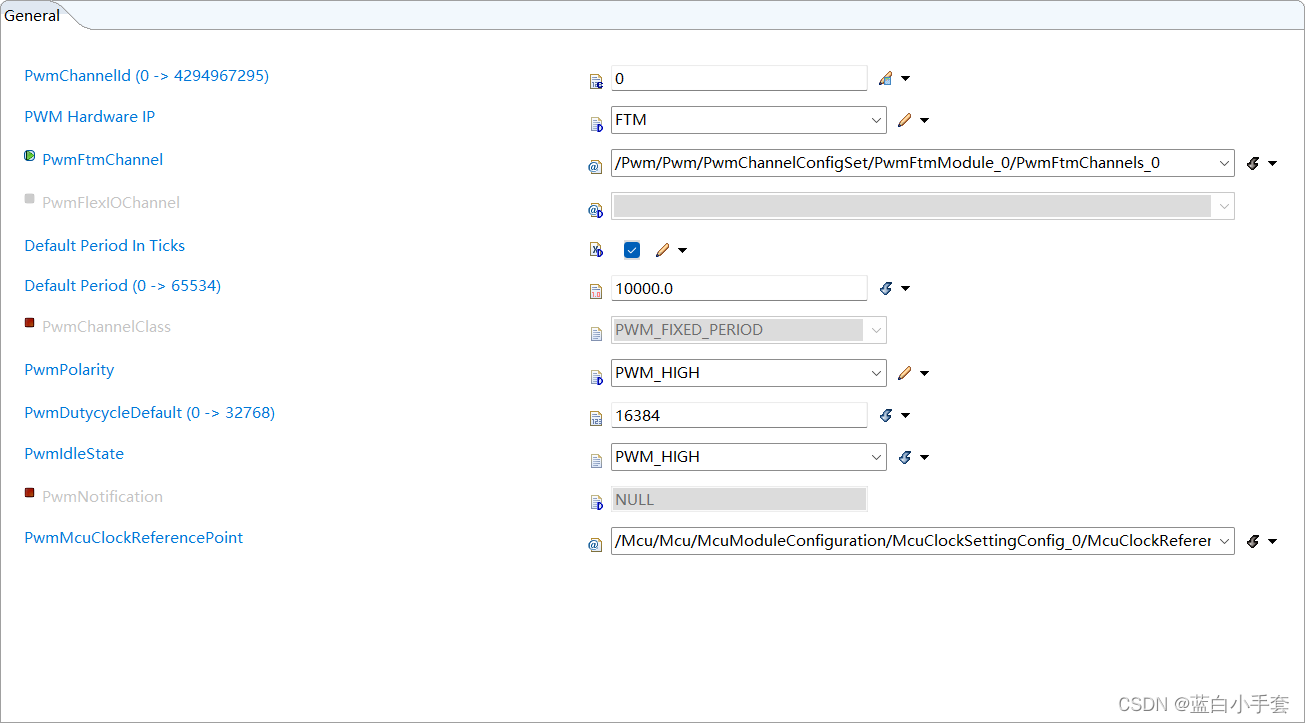Screen dimensions: 1305x723
Task: Click the PwmFtmChannel label link
Action: (102, 159)
